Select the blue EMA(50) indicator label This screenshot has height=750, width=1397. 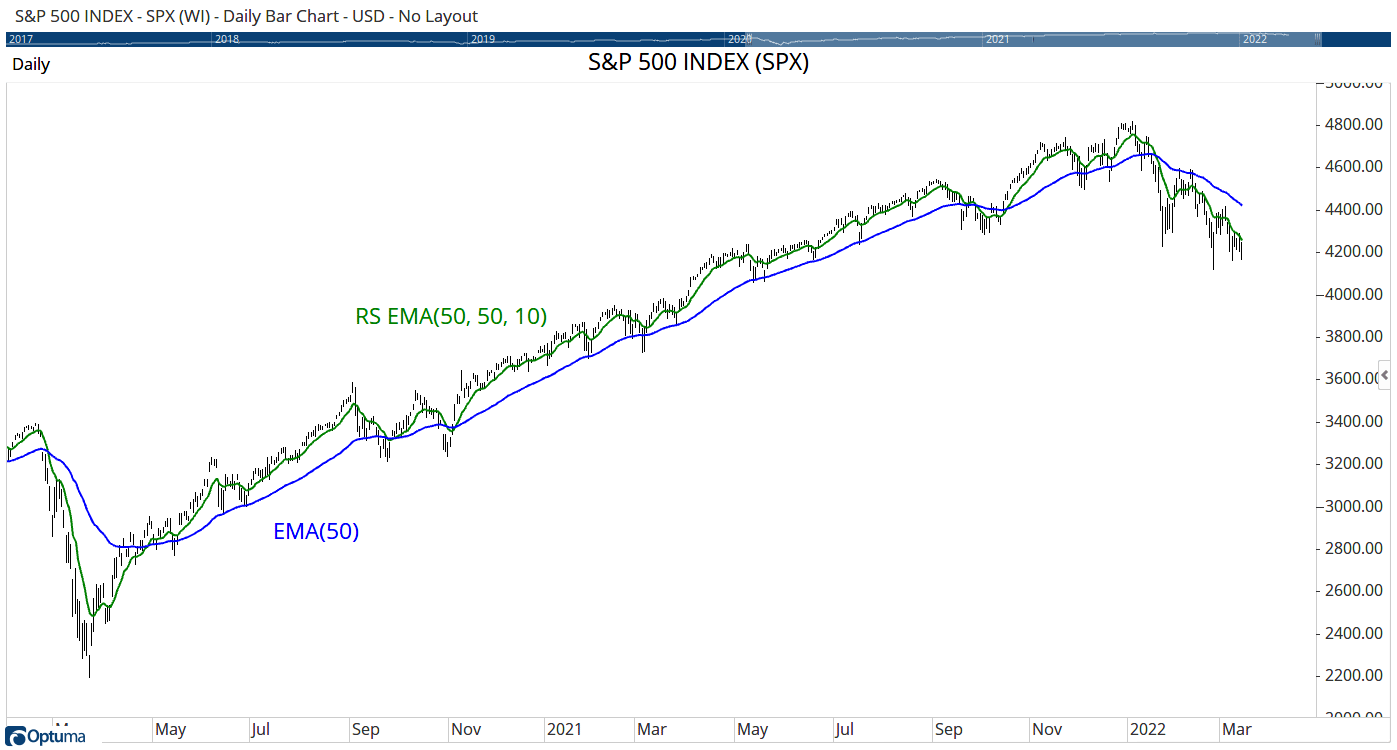pos(316,532)
